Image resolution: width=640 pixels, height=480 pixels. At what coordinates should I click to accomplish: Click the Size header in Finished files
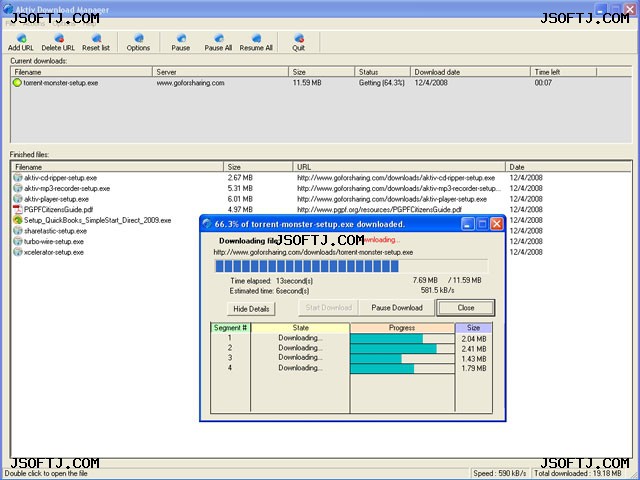[258, 167]
